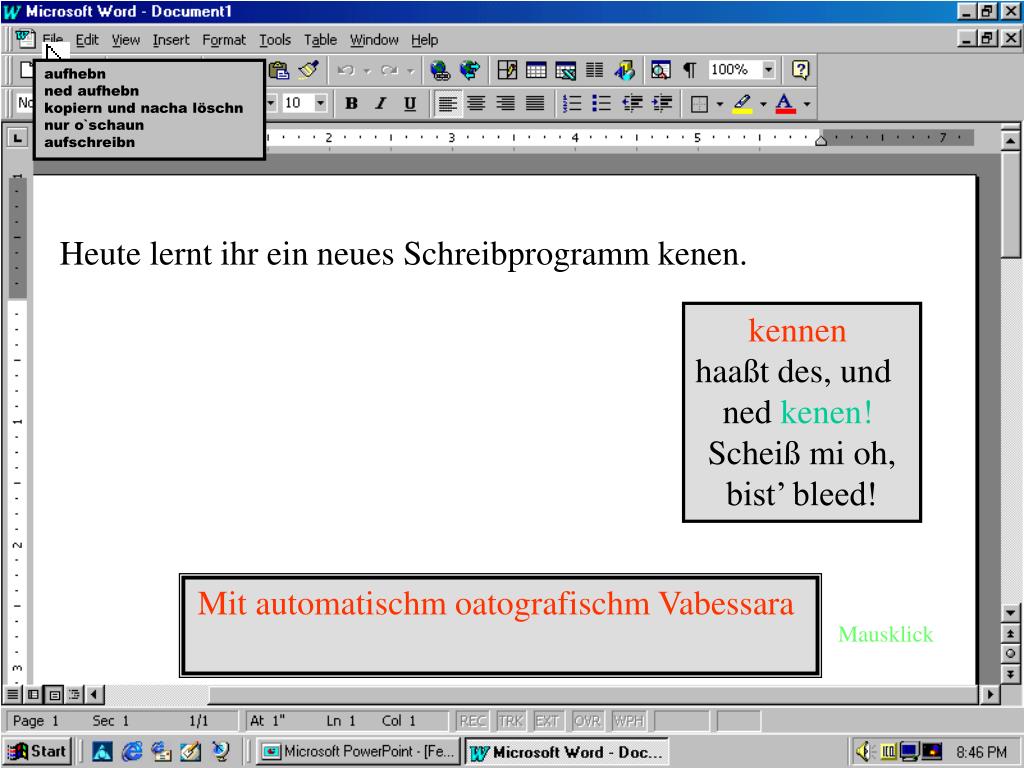Open the Format menu
Viewport: 1024px width, 768px height.
[224, 40]
